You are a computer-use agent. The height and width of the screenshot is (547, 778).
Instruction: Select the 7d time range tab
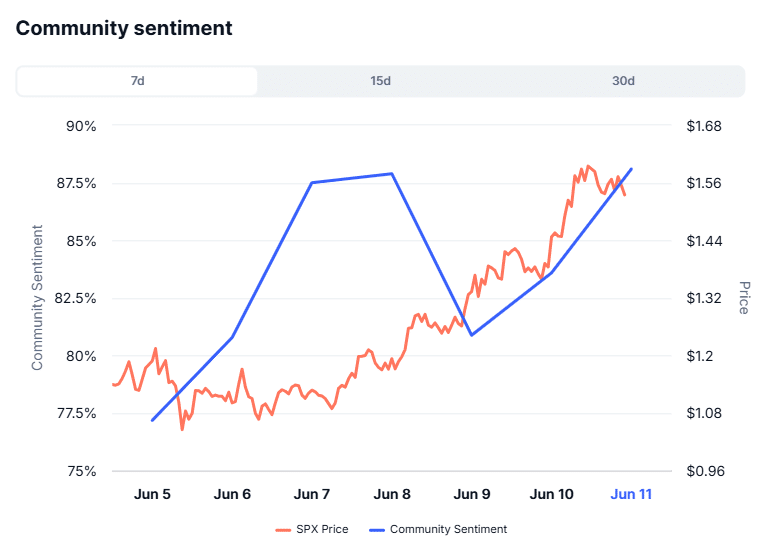[x=138, y=81]
